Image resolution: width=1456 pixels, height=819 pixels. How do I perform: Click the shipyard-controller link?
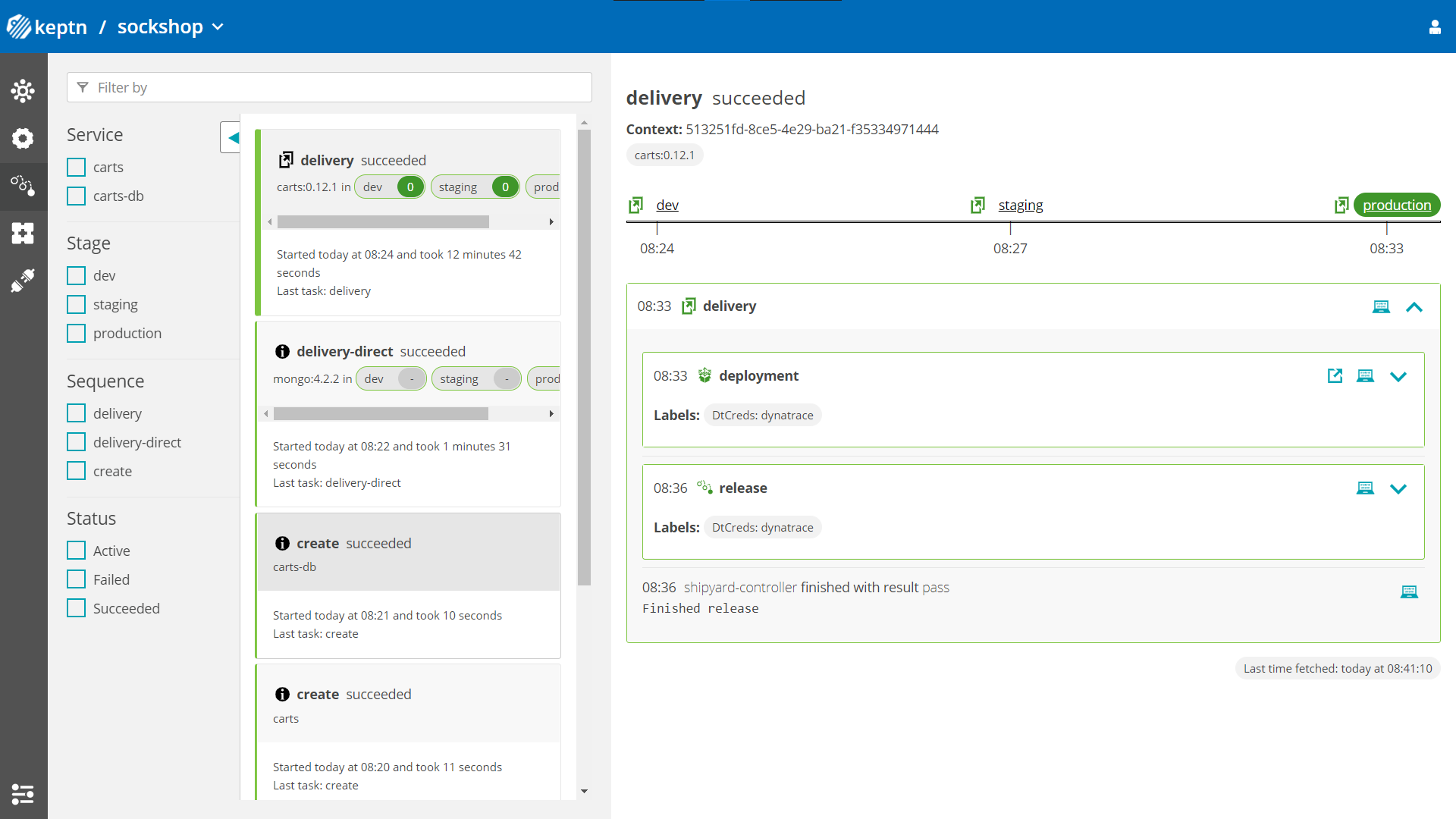(740, 587)
